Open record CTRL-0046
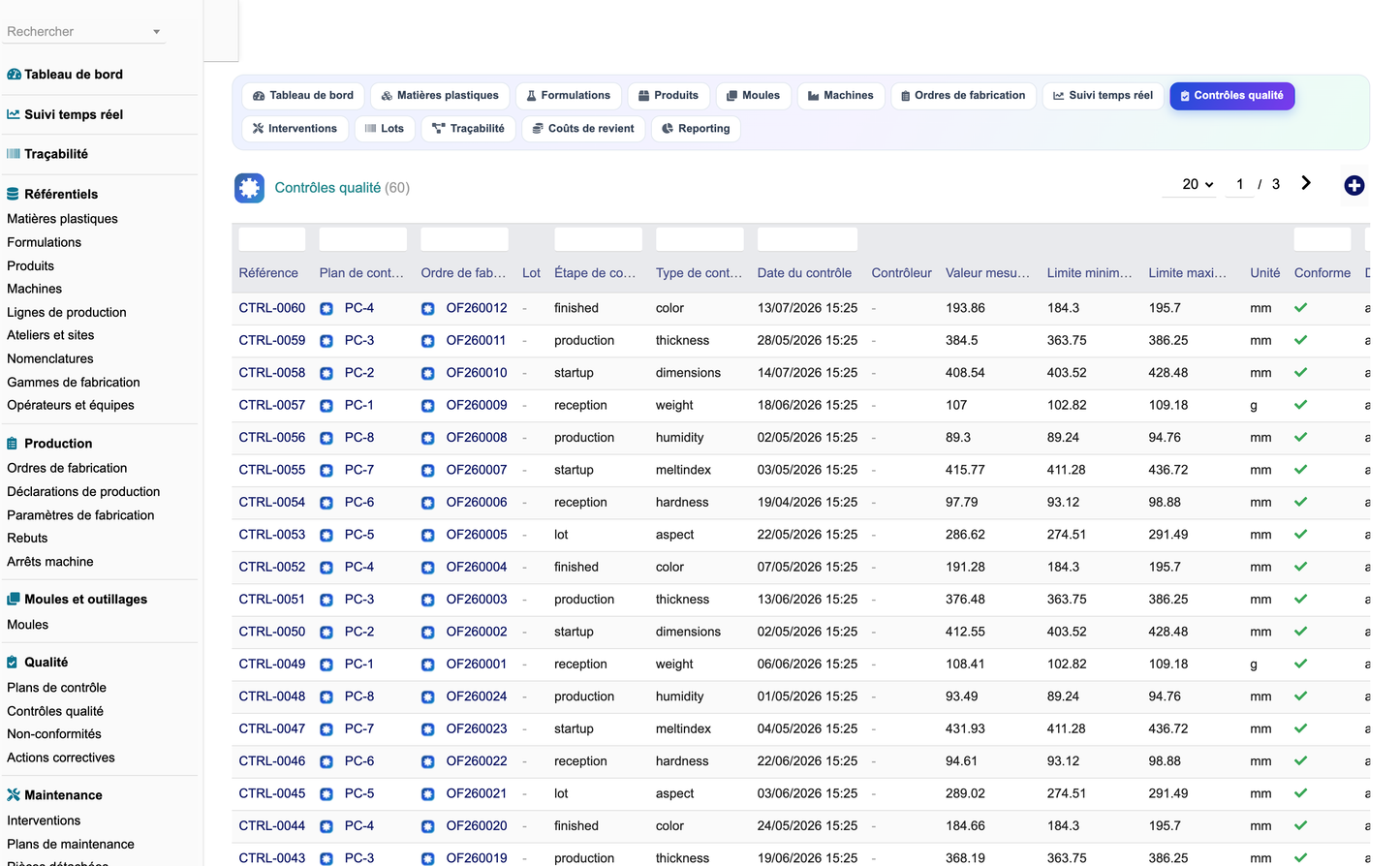1400x866 pixels. [x=272, y=761]
